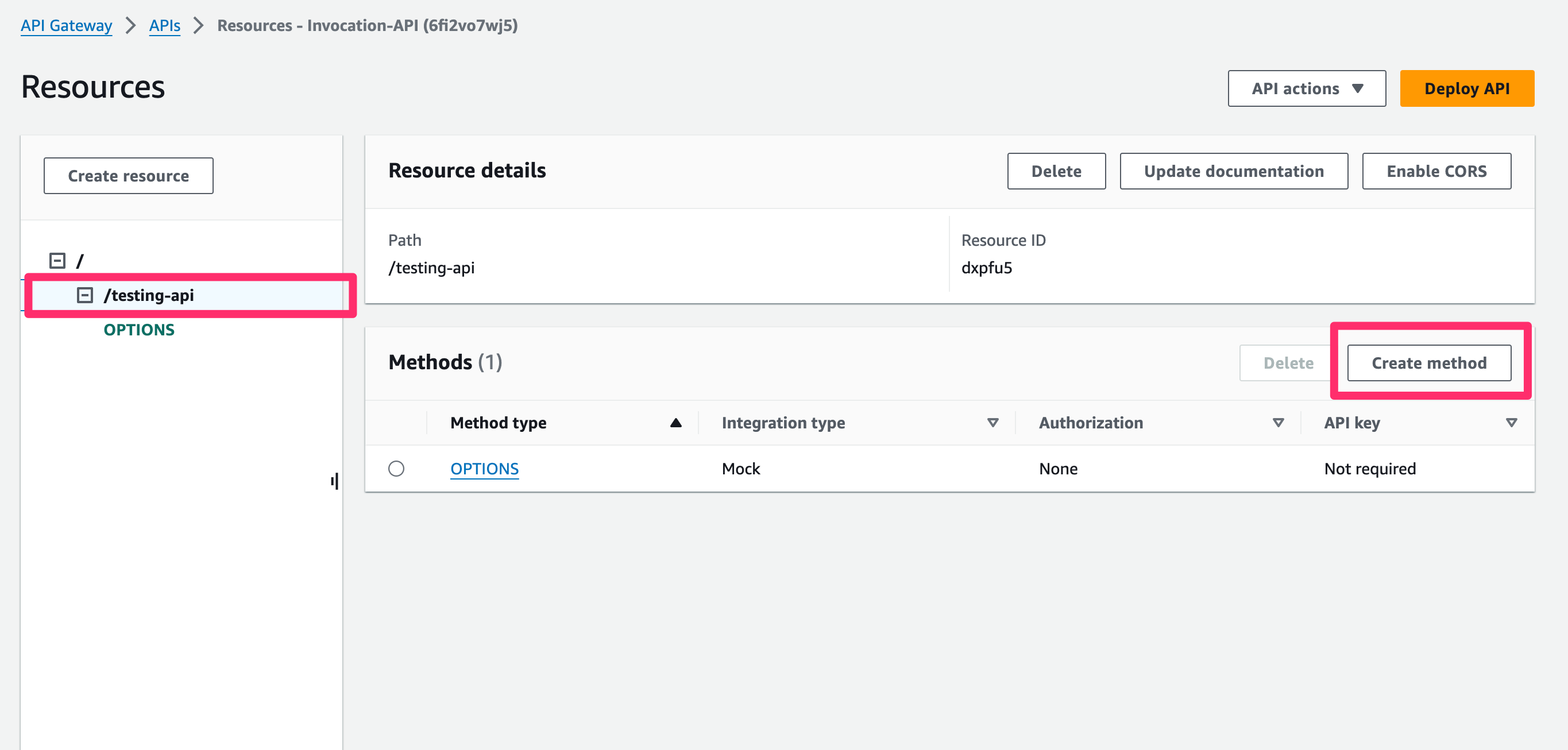
Task: Click the Create resource button
Action: [x=129, y=176]
